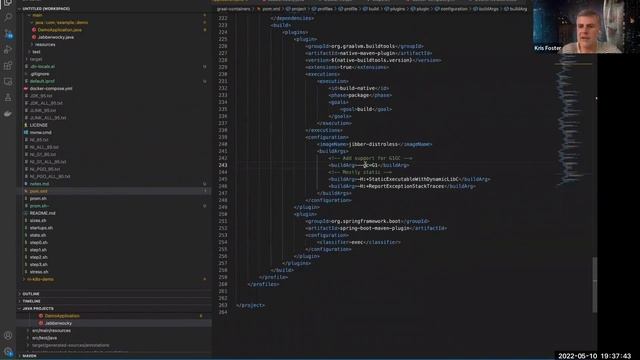Open the Run and Debug view icon
The width and height of the screenshot is (640, 360).
coord(8,50)
